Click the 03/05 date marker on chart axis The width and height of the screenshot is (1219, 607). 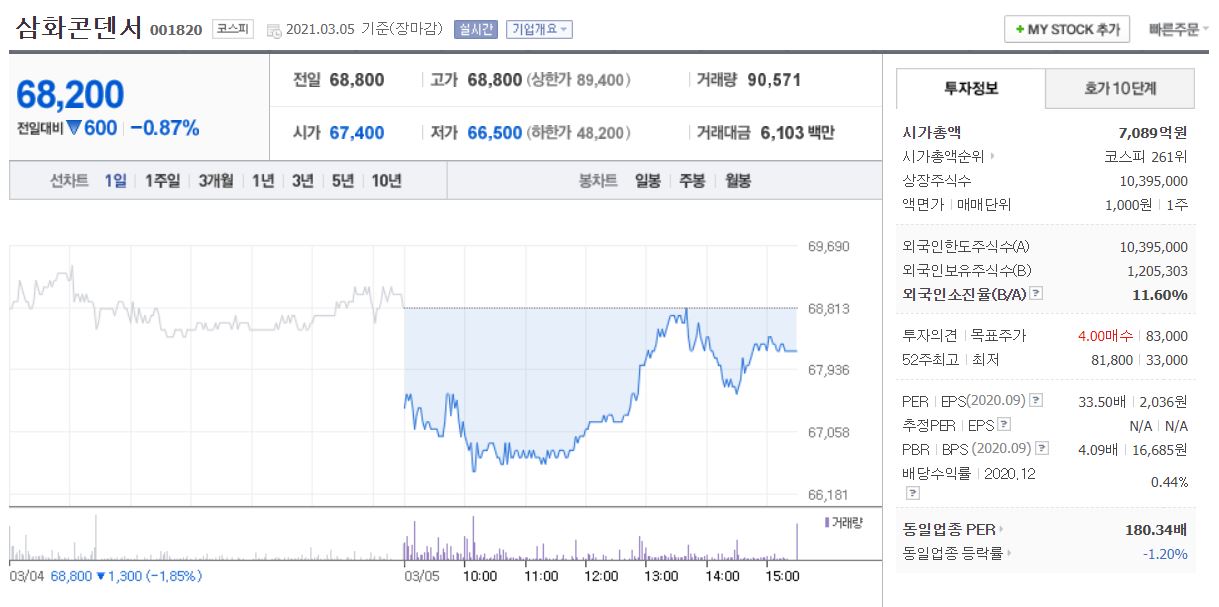pyautogui.click(x=421, y=576)
